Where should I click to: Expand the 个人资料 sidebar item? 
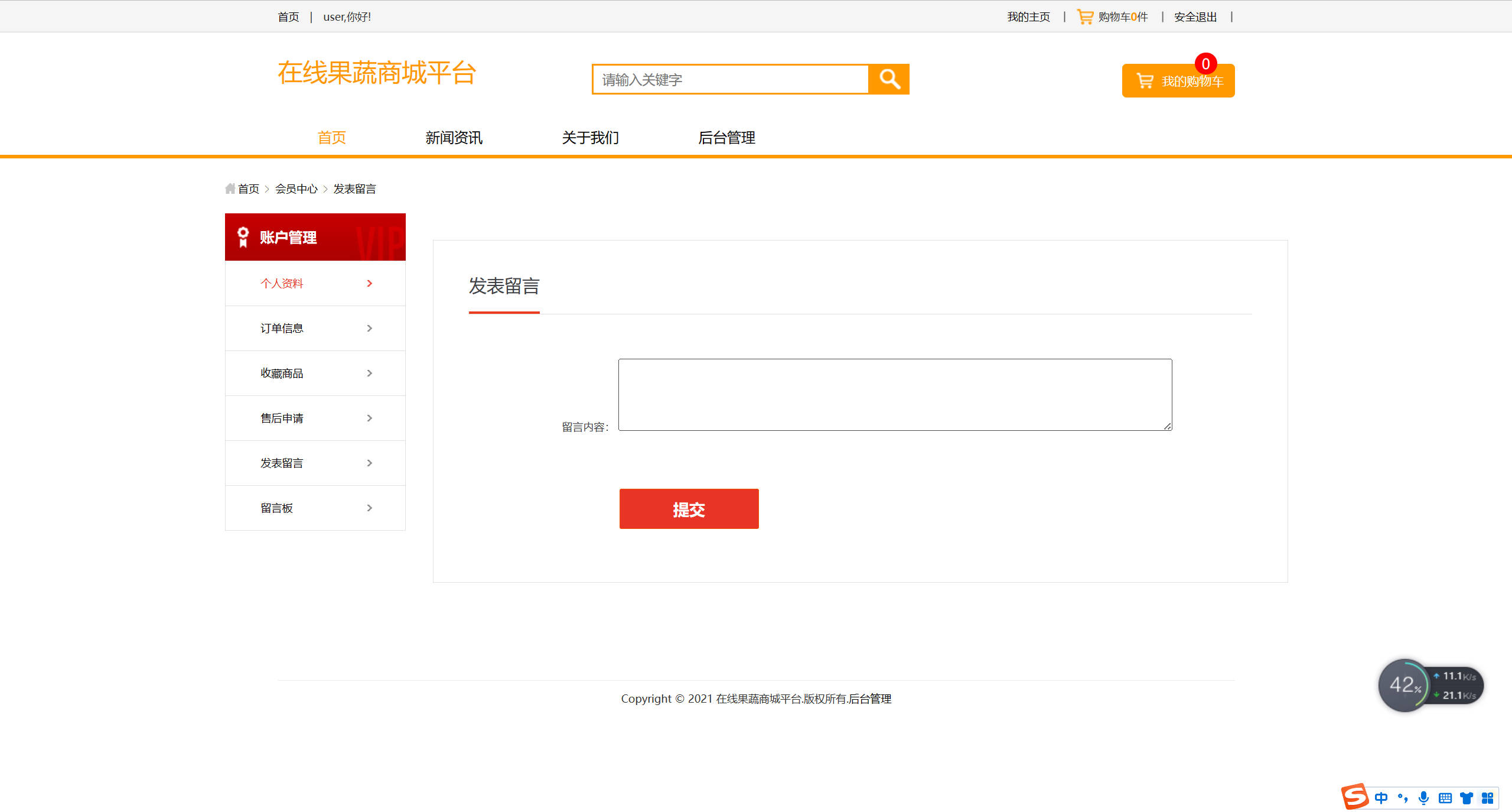click(x=370, y=283)
